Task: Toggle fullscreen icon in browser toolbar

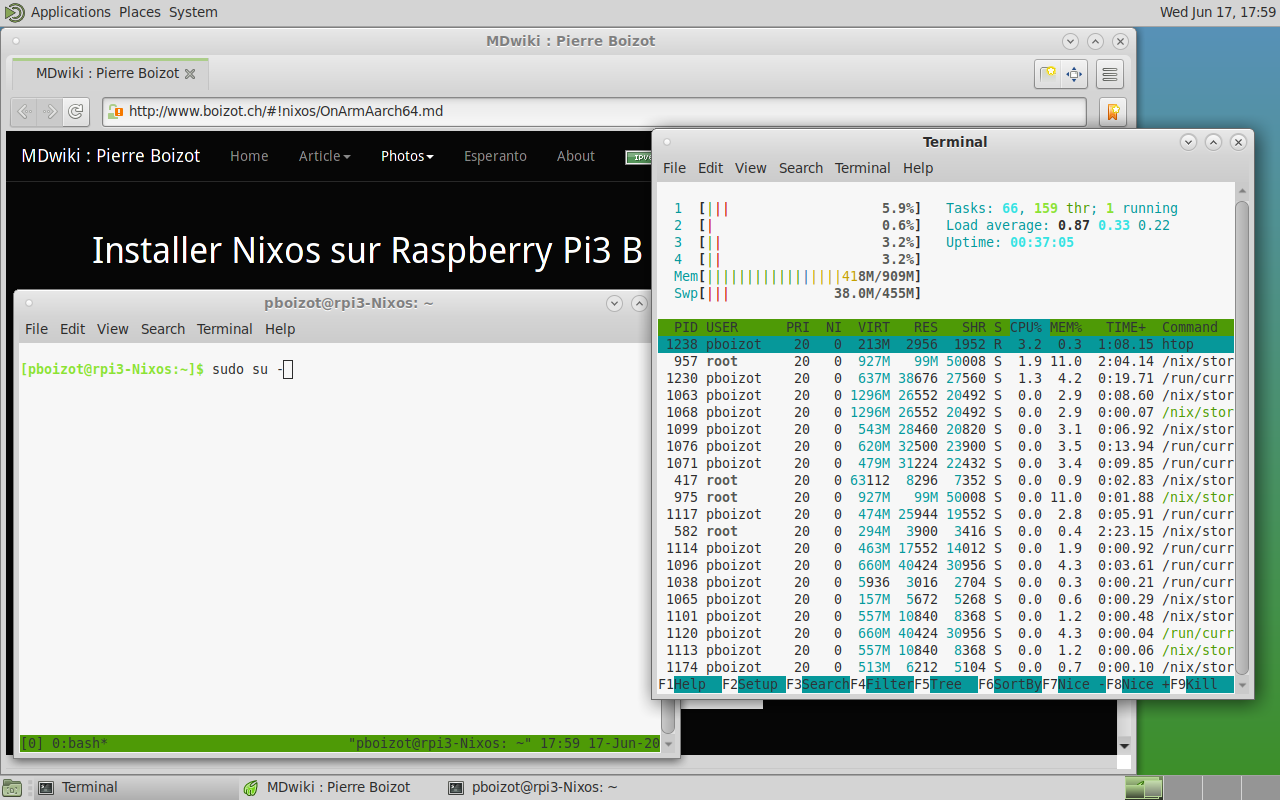Action: (x=1073, y=74)
